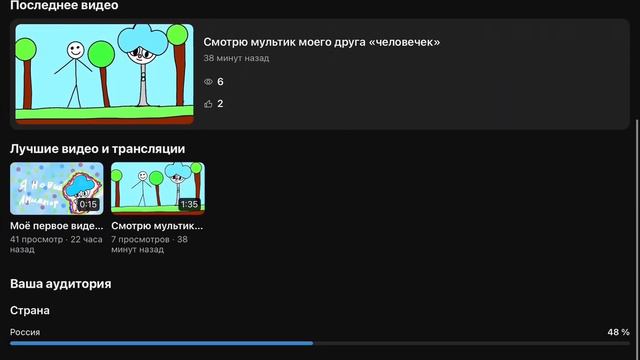Viewport: 640px width, 360px height.
Task: Click the «Моё первое виде...» title link
Action: [57, 226]
